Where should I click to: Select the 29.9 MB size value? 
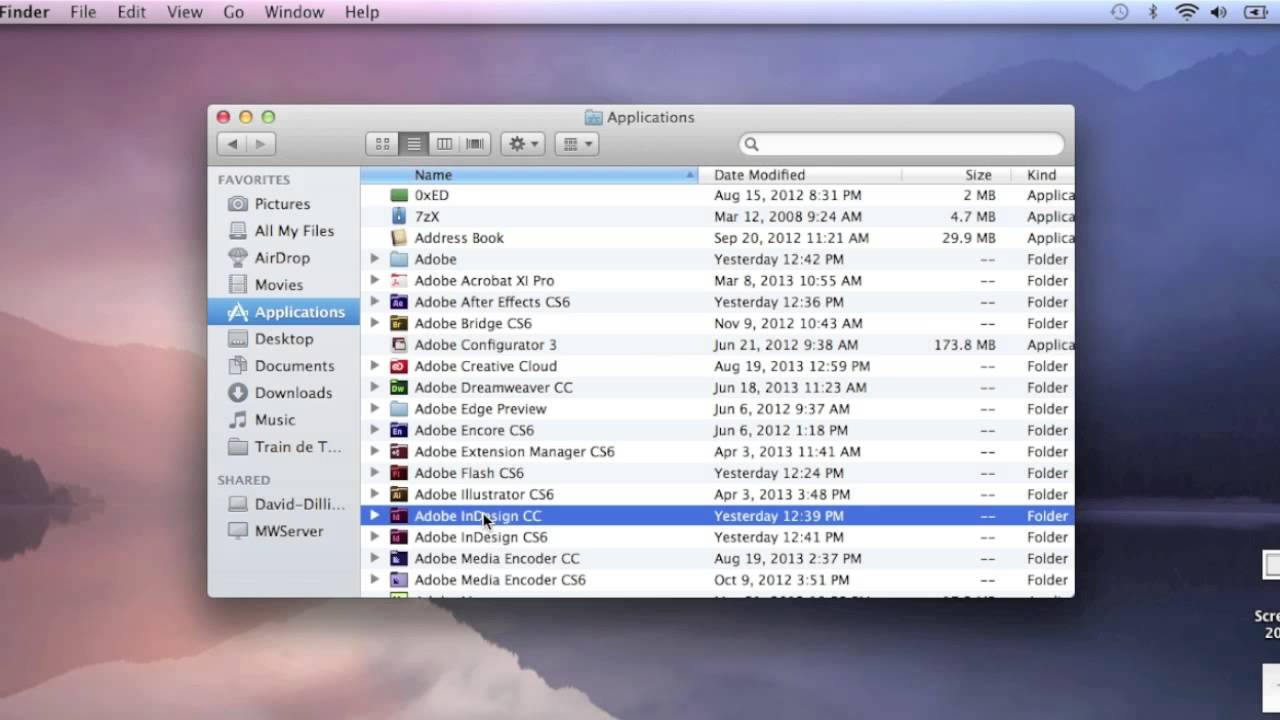pyautogui.click(x=969, y=238)
